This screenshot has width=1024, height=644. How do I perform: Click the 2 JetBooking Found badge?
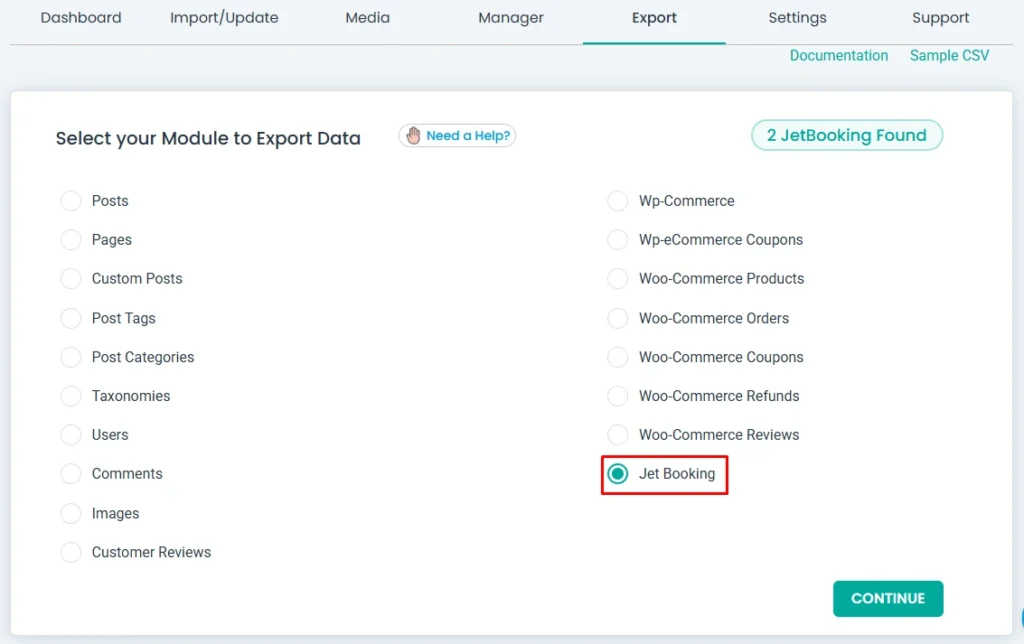pyautogui.click(x=846, y=136)
